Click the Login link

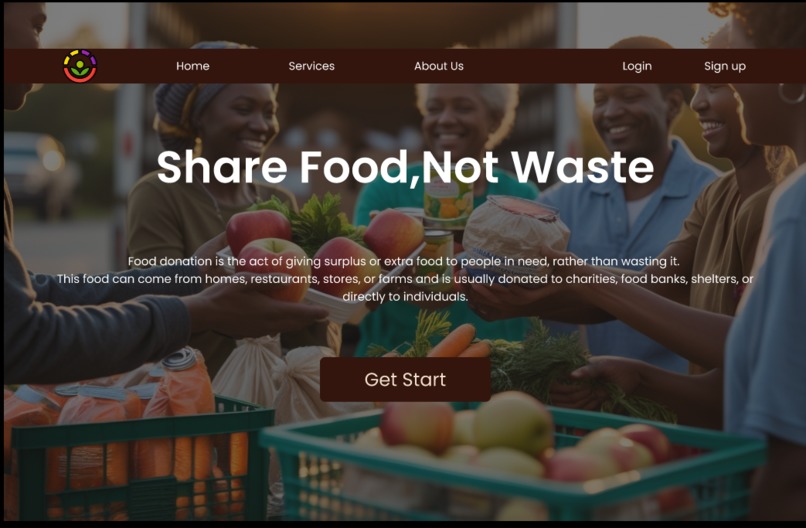pyautogui.click(x=637, y=66)
